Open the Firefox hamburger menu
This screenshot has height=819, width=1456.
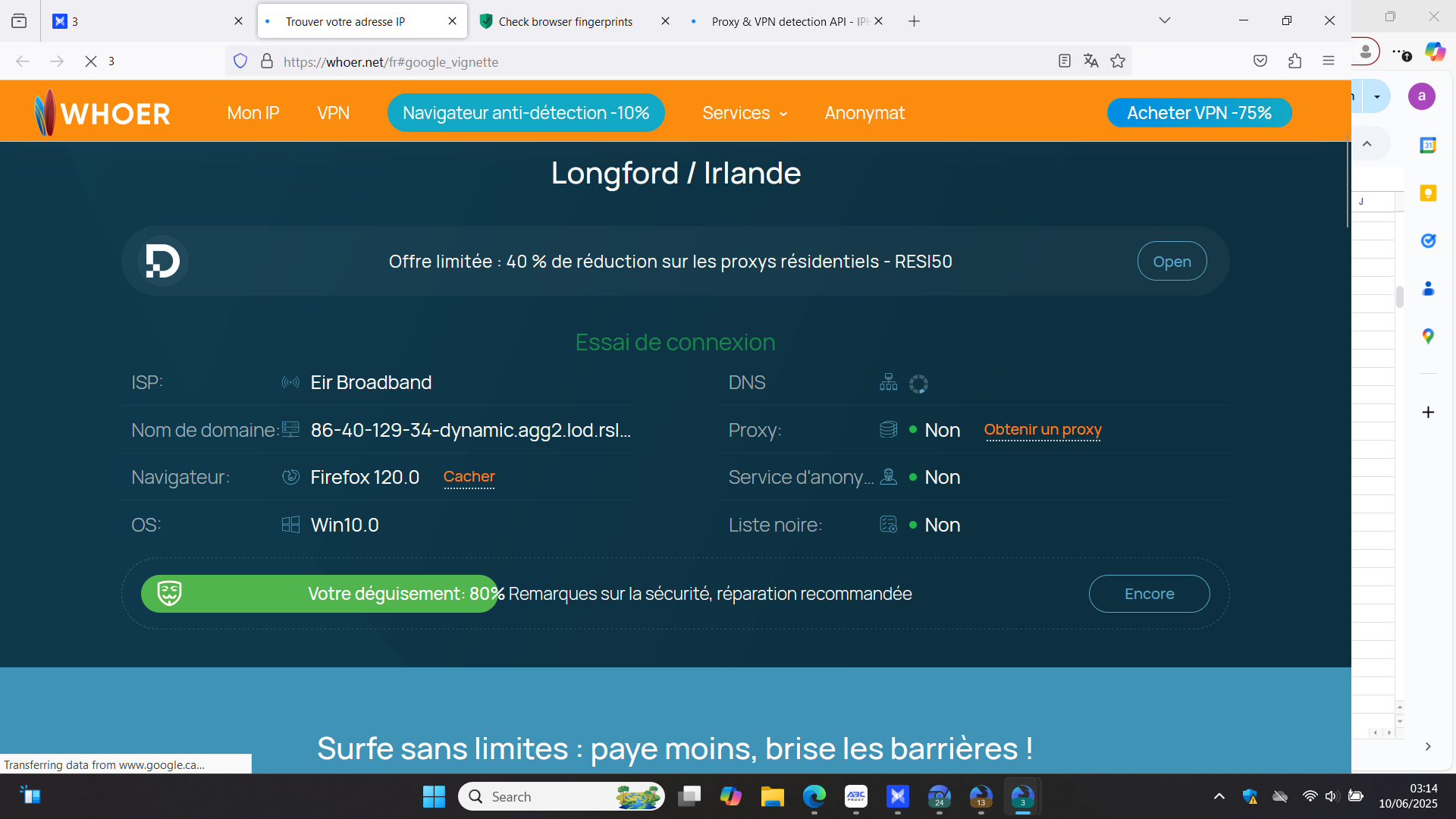1328,61
